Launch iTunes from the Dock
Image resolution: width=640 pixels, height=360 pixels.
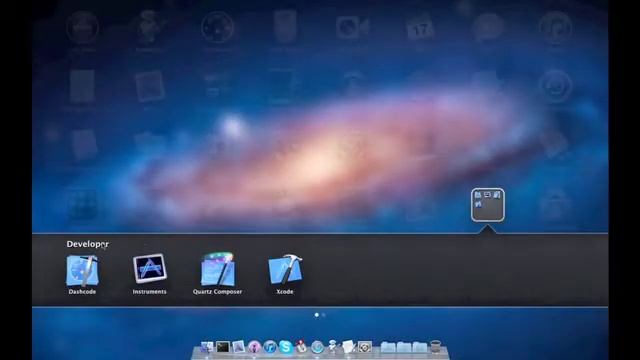pyautogui.click(x=270, y=347)
